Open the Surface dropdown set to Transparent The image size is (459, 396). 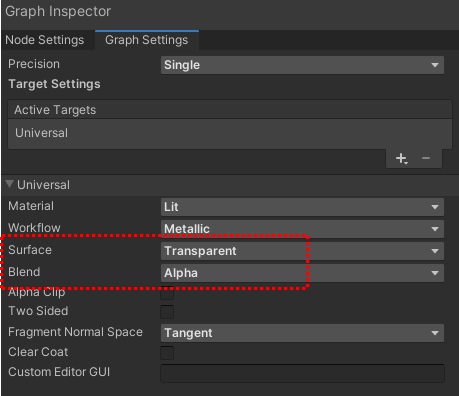tap(302, 251)
